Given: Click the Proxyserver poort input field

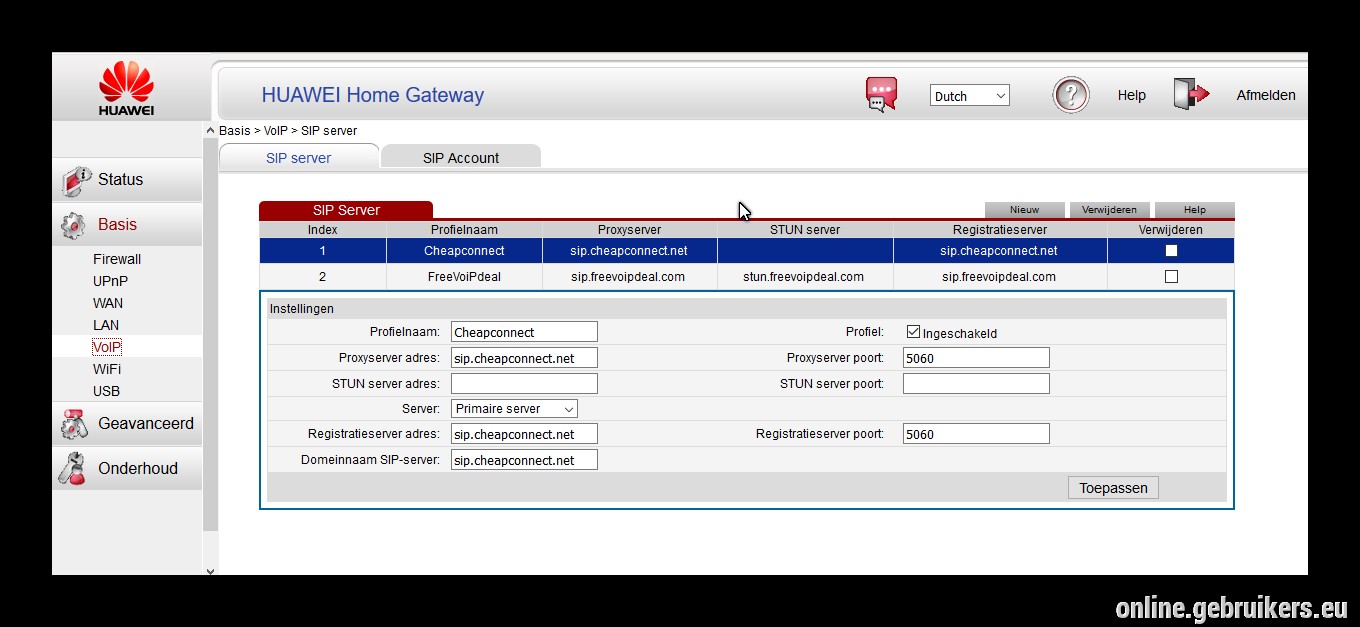Looking at the screenshot, I should [x=976, y=358].
